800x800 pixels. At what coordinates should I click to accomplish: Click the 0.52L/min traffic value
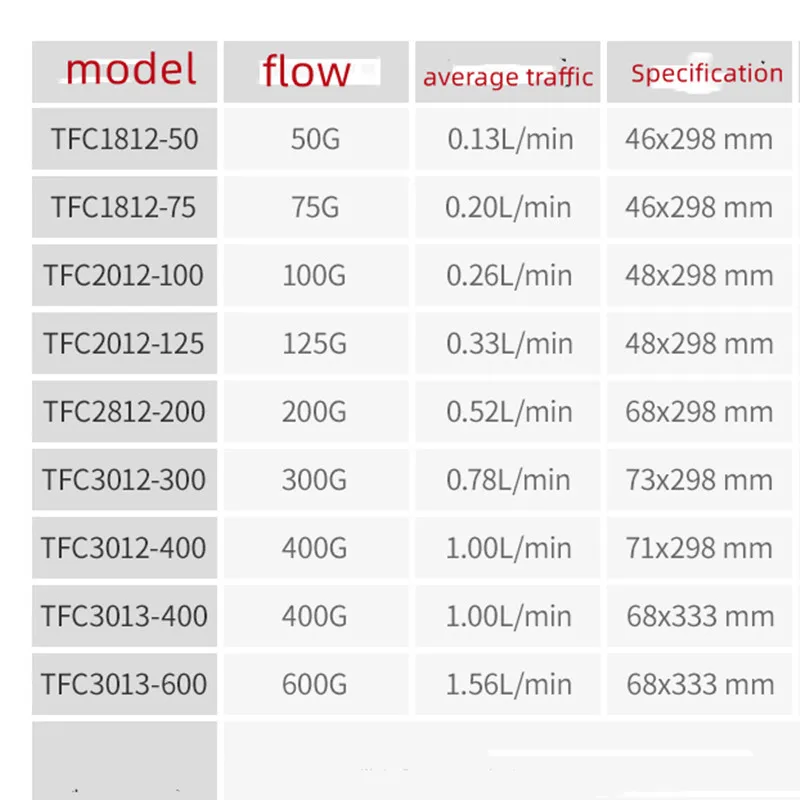[x=510, y=411]
